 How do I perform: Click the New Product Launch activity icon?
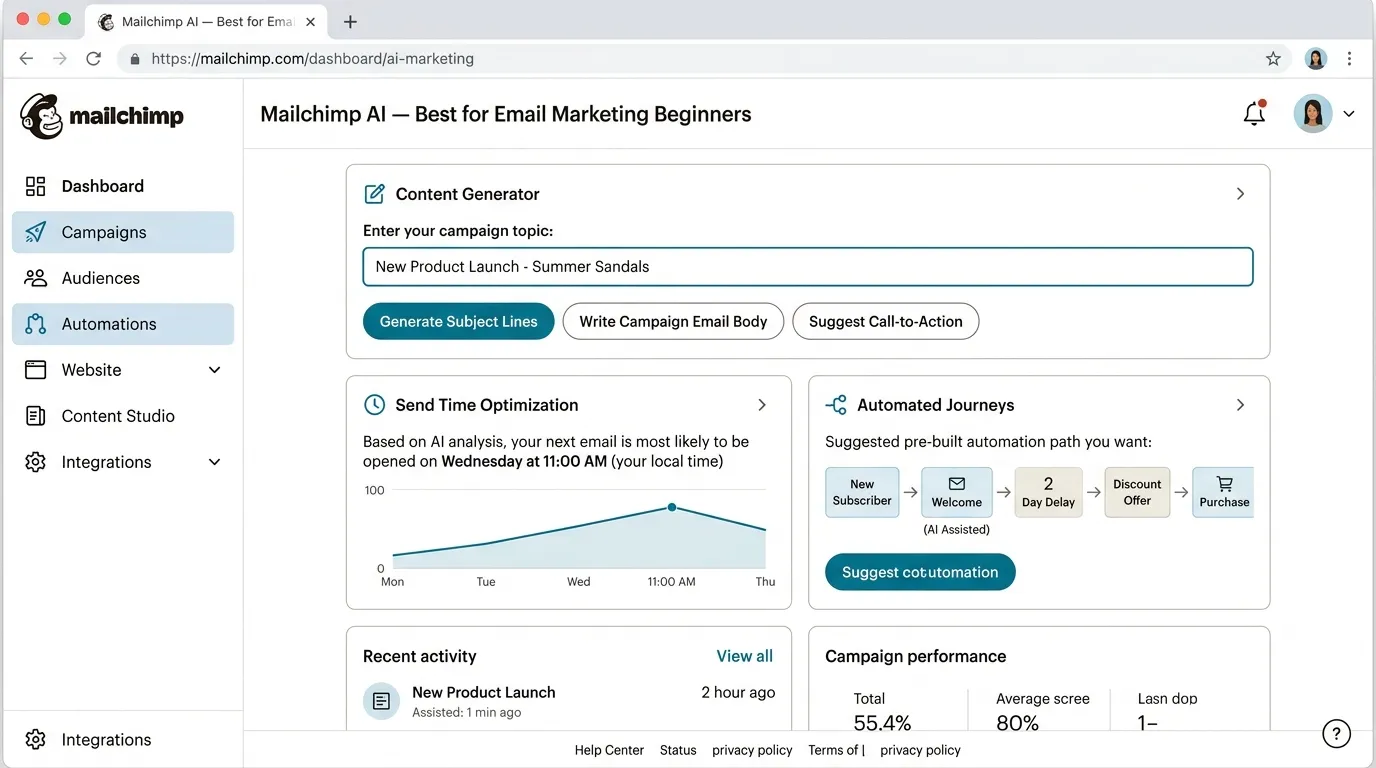(381, 701)
